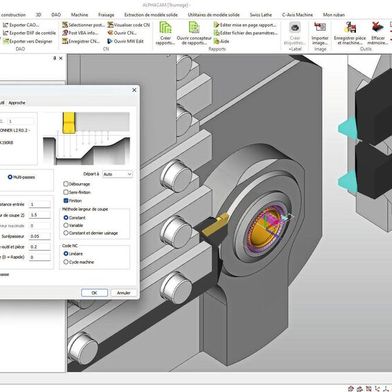Click the tool number field
This screenshot has width=392, height=392.
point(20,121)
